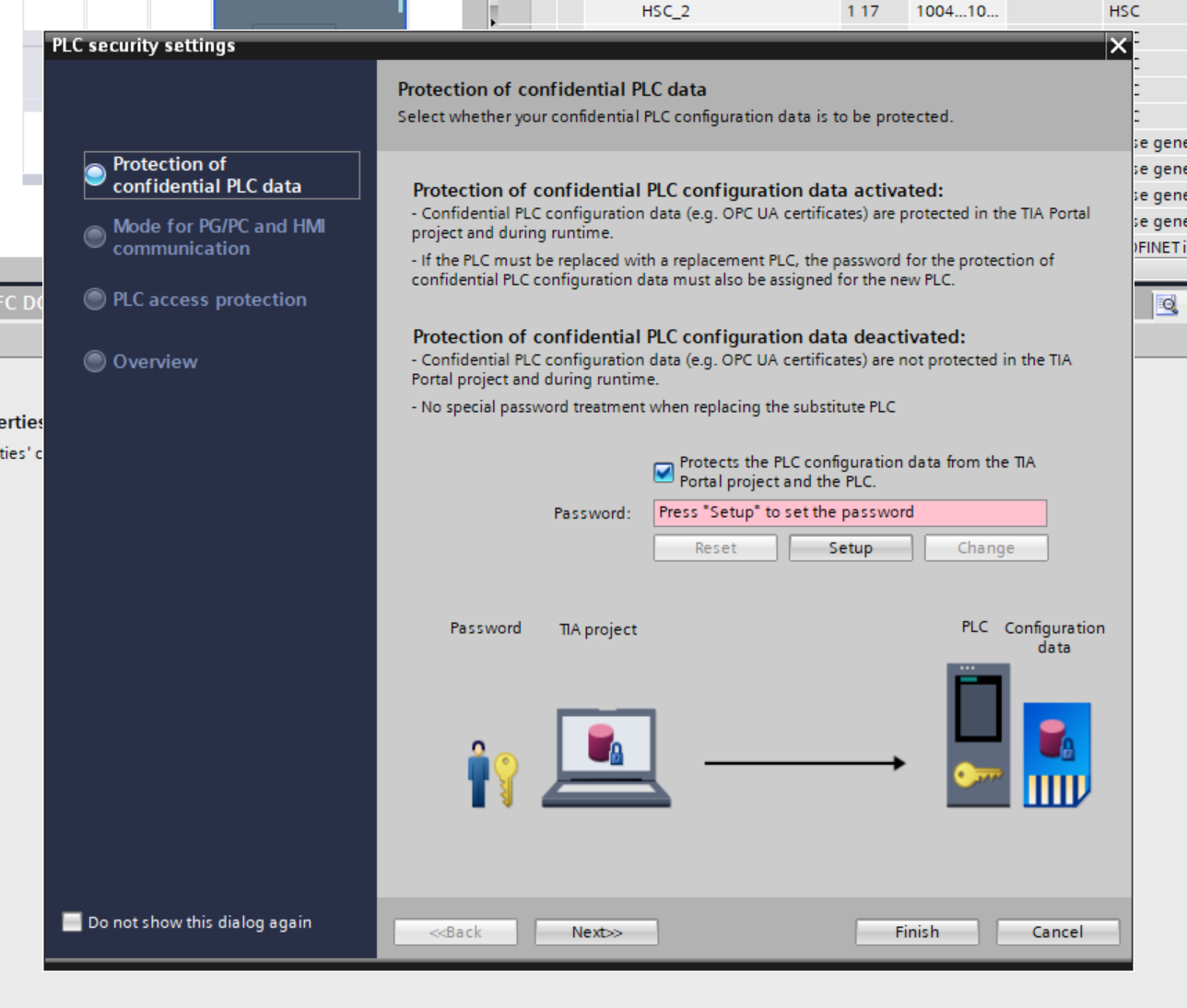Click the Change password button

pos(986,548)
